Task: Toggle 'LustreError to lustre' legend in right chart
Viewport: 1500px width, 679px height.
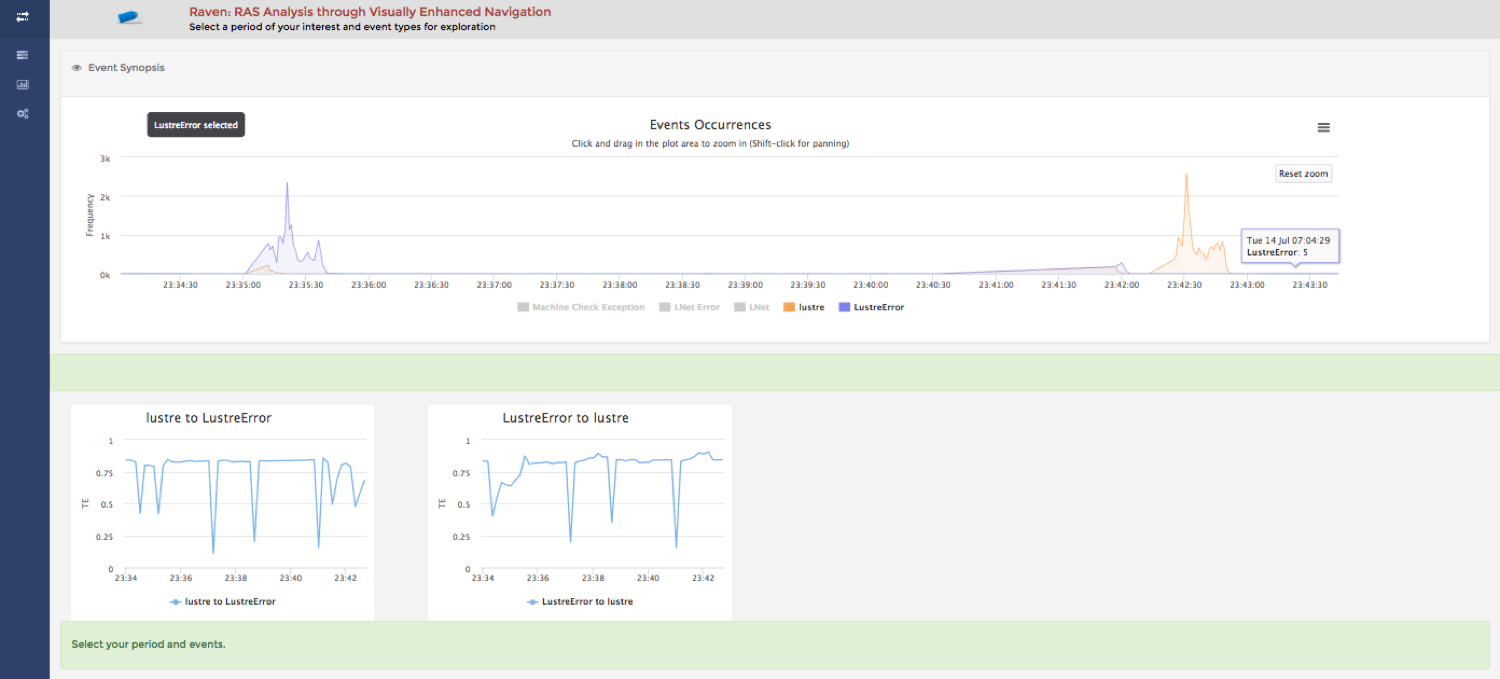Action: tap(586, 602)
